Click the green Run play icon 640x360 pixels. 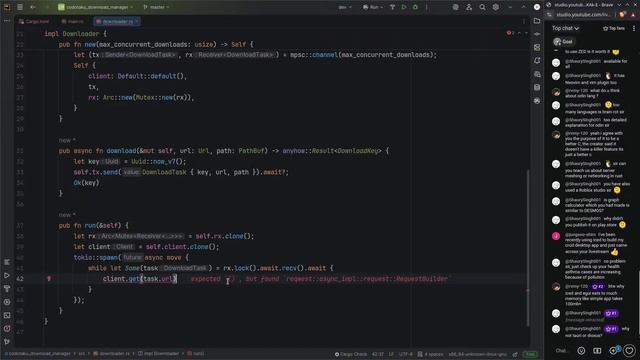(x=404, y=7)
